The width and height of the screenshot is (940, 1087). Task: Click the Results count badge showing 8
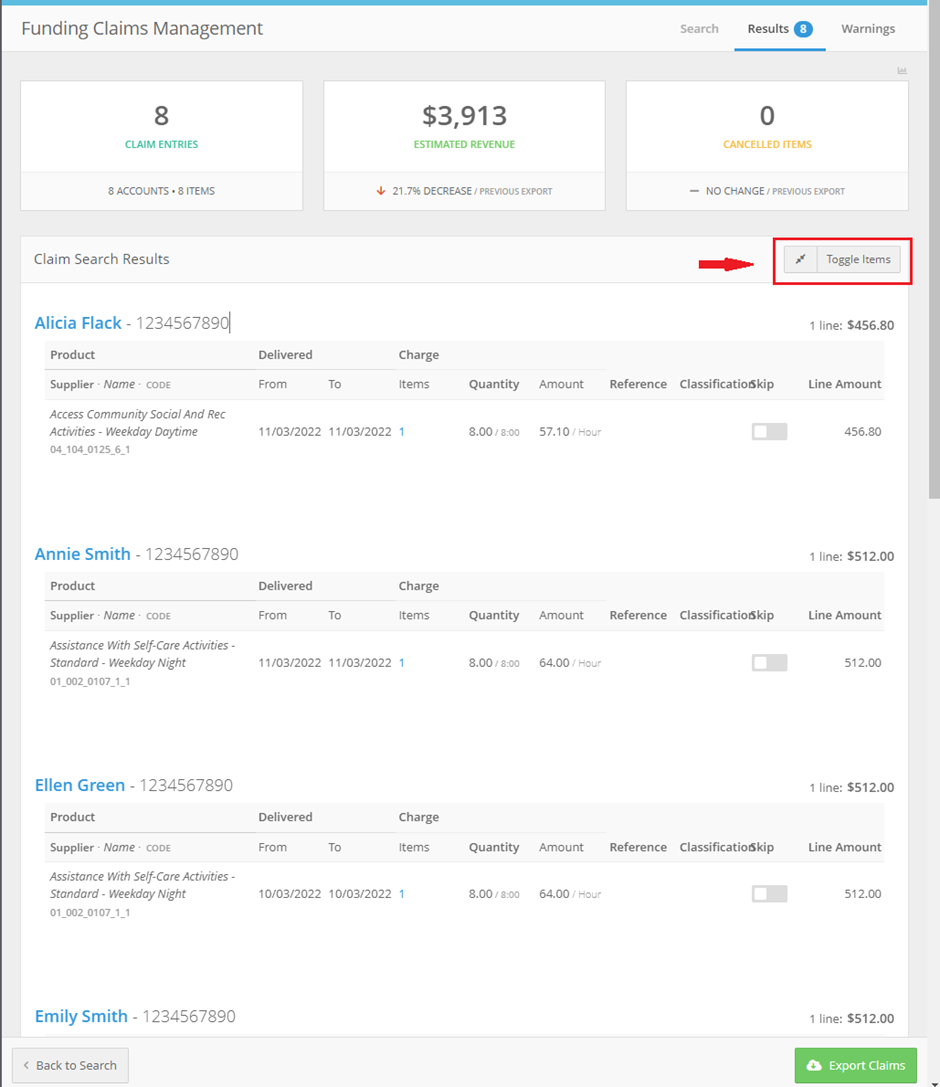[x=803, y=28]
